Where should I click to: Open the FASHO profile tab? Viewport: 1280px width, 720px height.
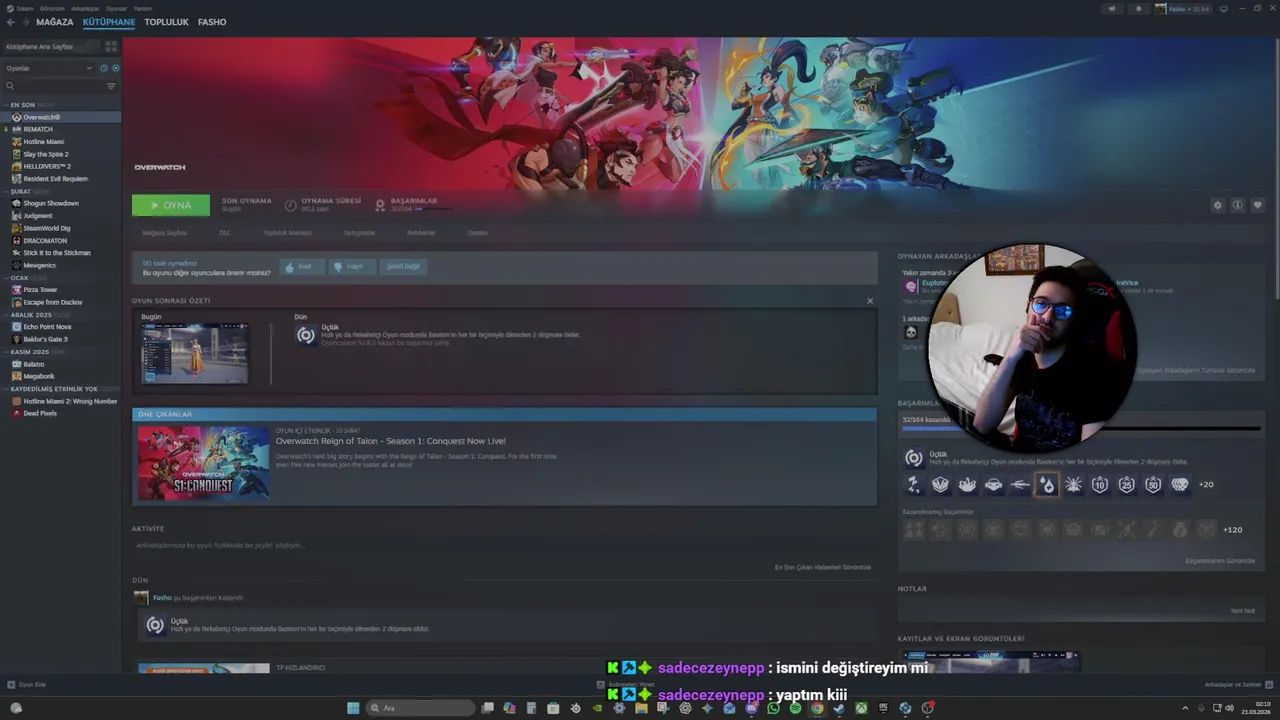[x=212, y=22]
